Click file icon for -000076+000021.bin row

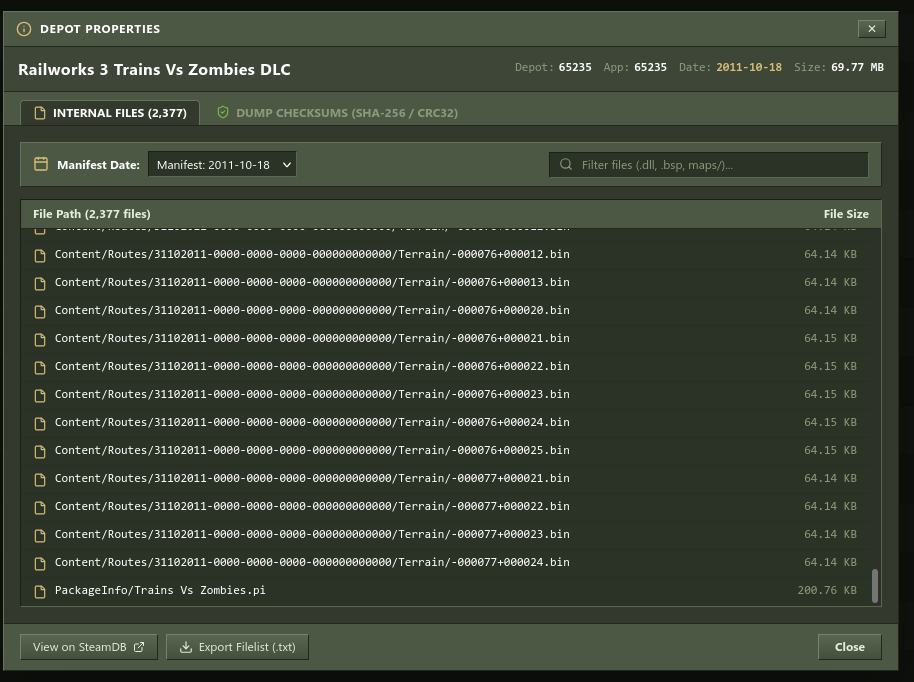[x=40, y=339]
